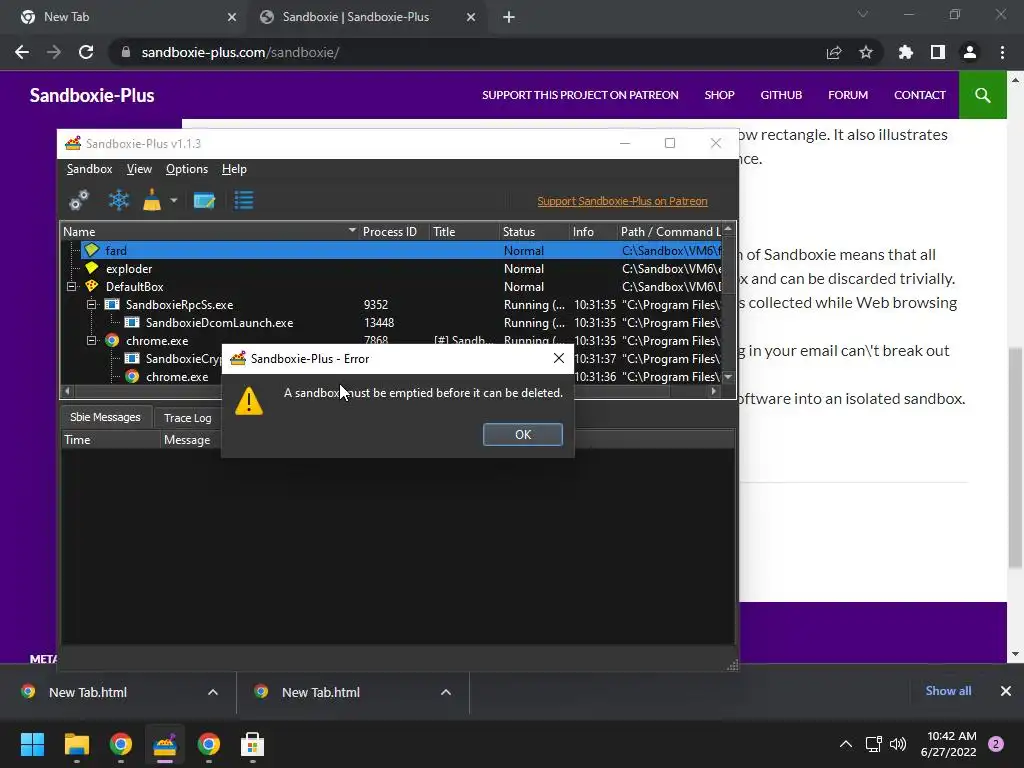Open the SHOP website link
The width and height of the screenshot is (1024, 768).
719,95
